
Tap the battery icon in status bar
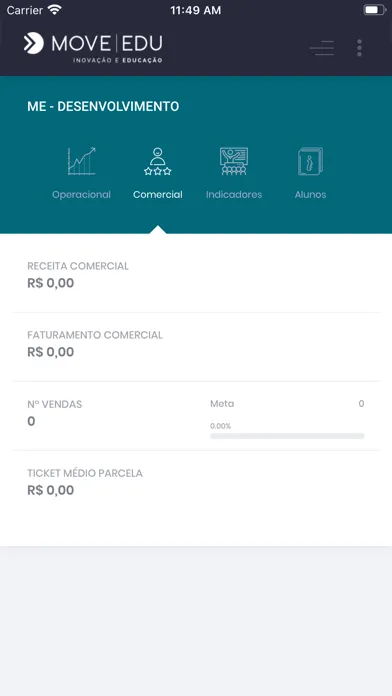click(x=375, y=10)
